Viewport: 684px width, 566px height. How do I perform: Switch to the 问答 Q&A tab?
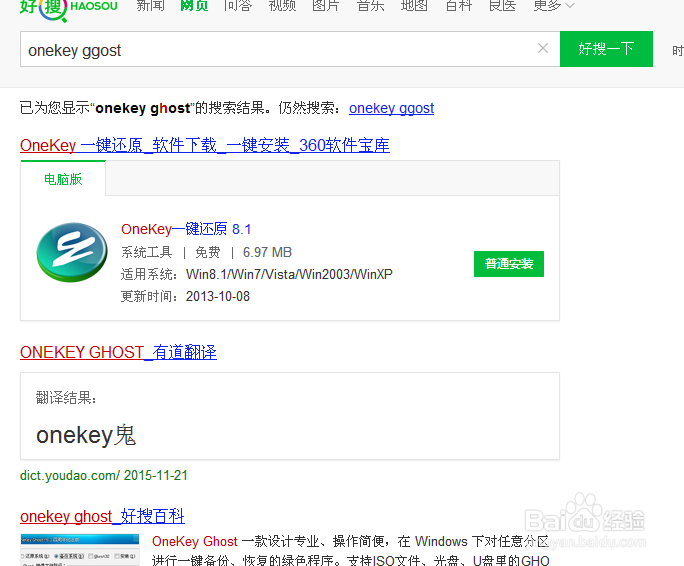click(x=238, y=6)
